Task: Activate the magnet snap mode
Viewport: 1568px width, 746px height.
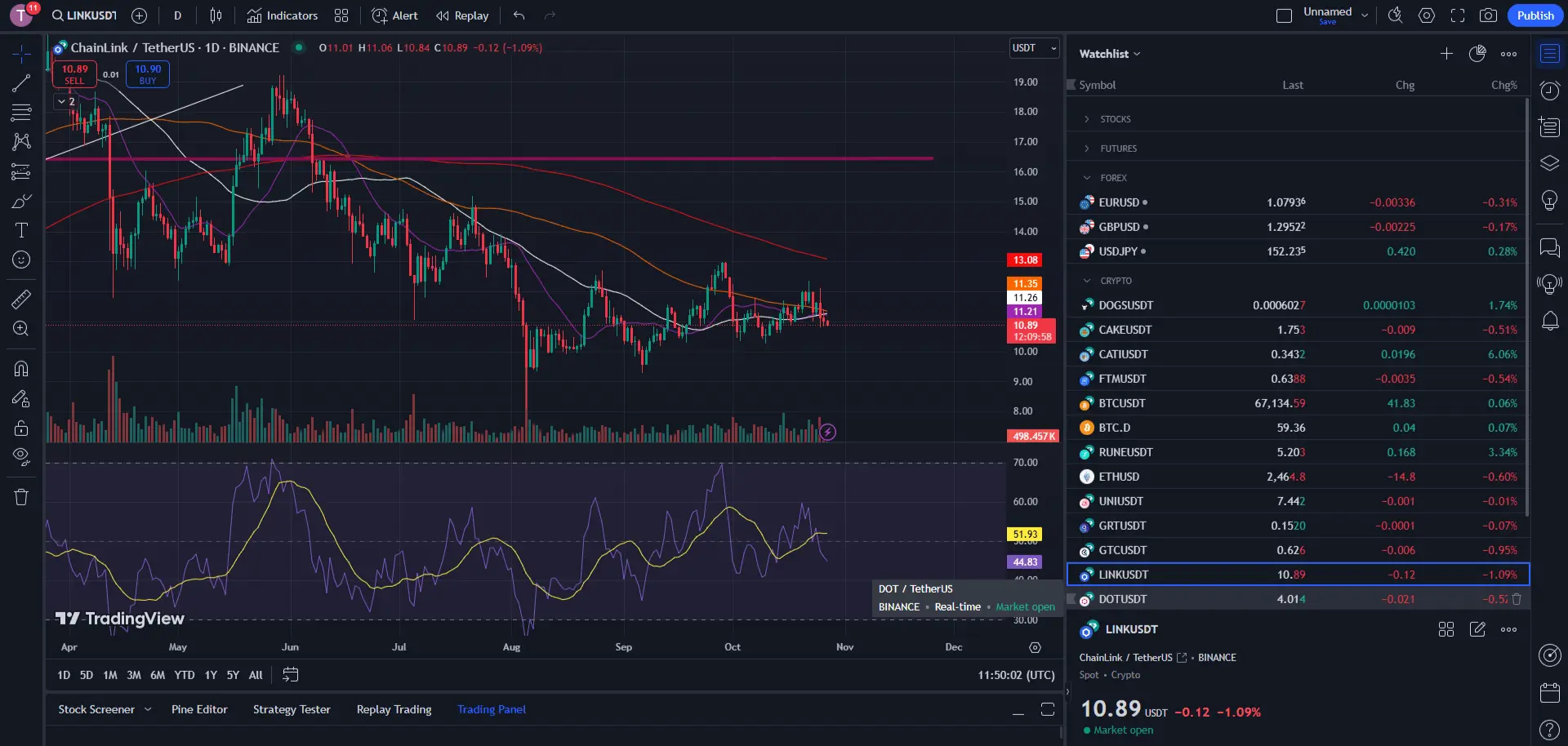Action: (21, 369)
